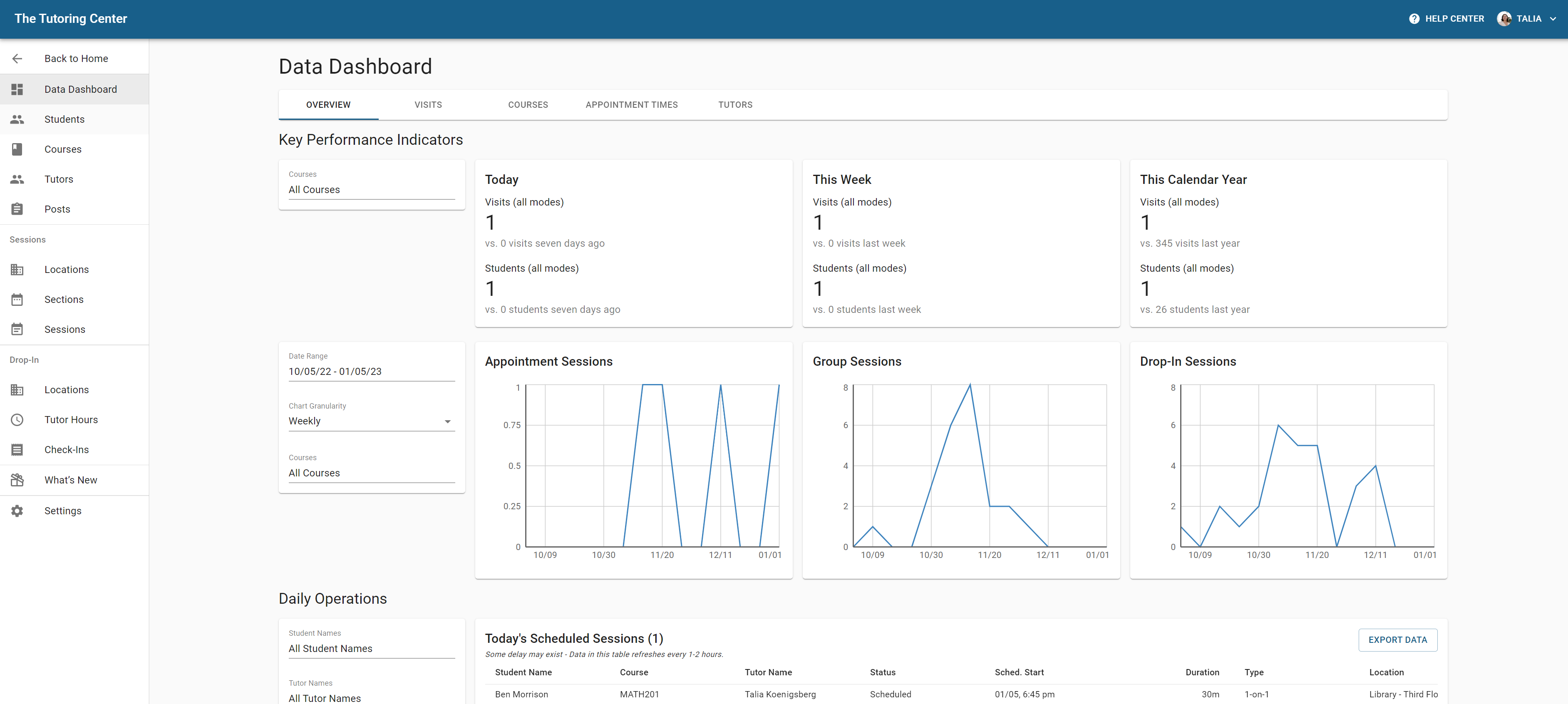Click the Check-Ins list icon
The image size is (1568, 704).
tap(17, 450)
